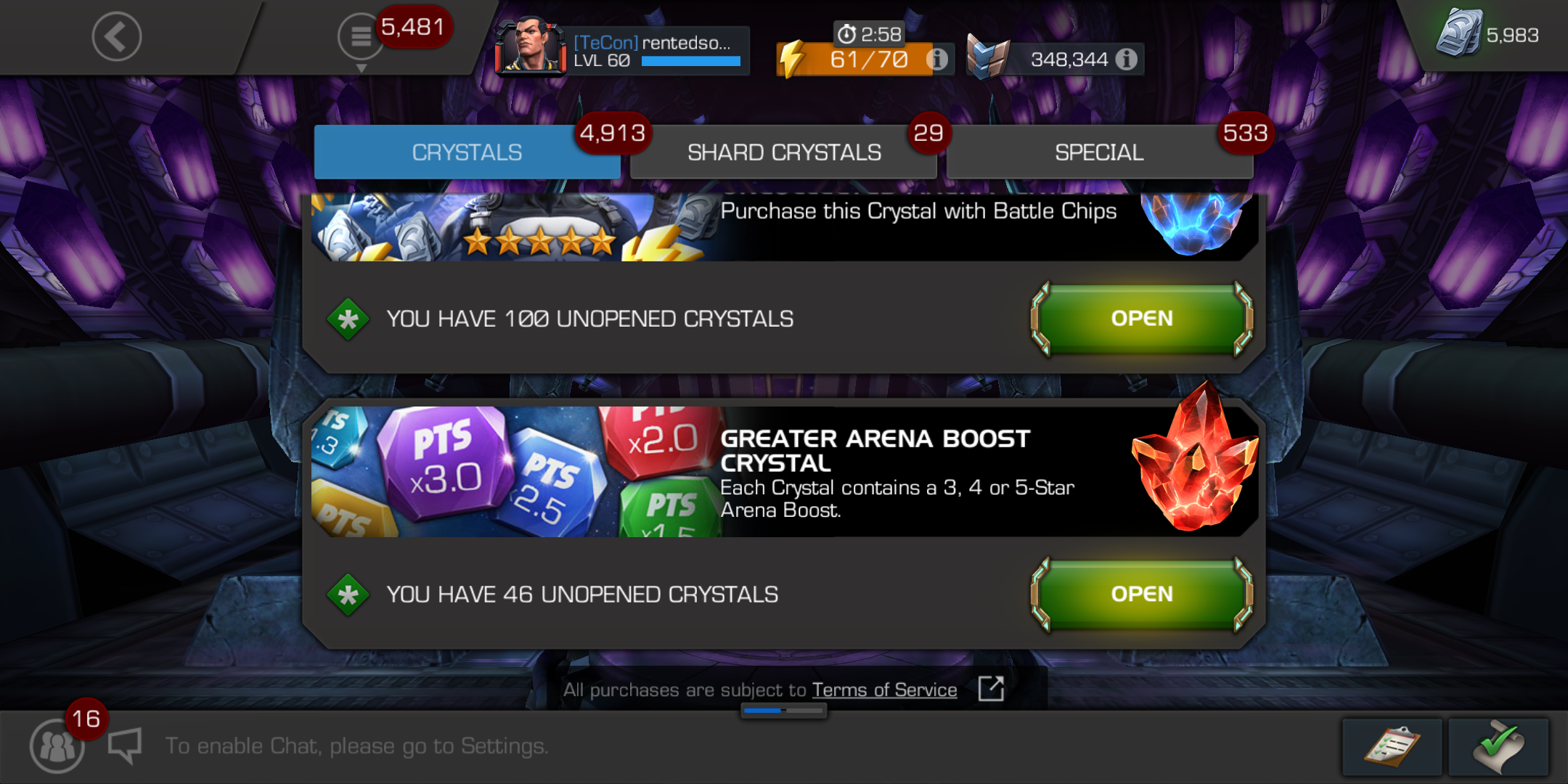Click the external link icon beside Terms
Viewport: 1568px width, 784px height.
tap(991, 688)
